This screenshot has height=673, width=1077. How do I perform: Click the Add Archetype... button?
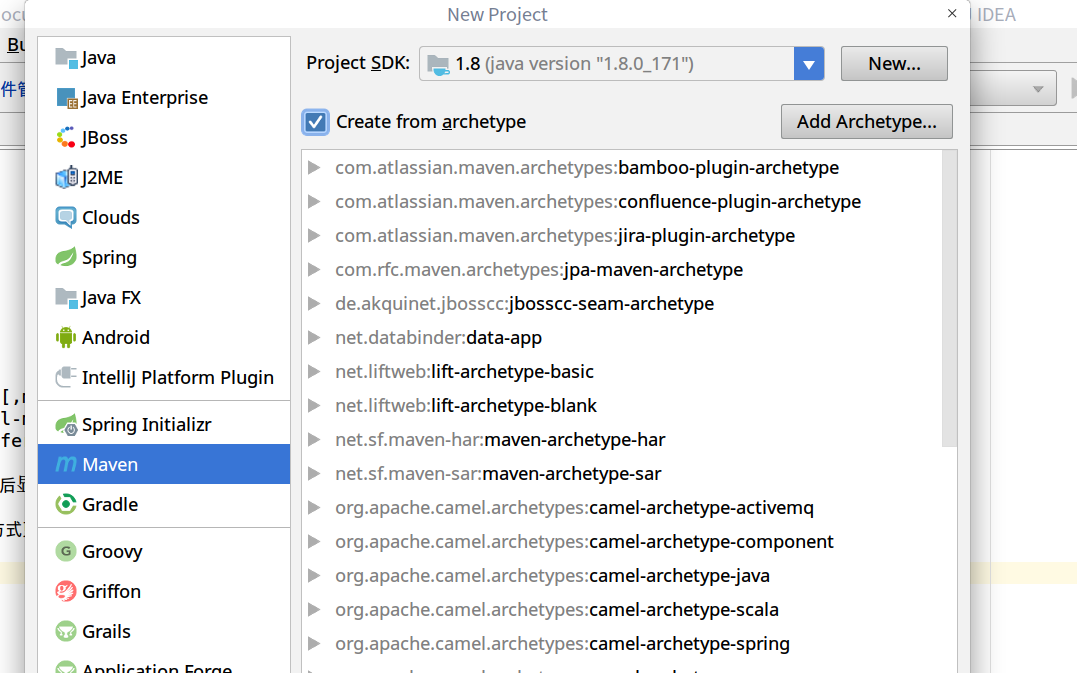(867, 122)
